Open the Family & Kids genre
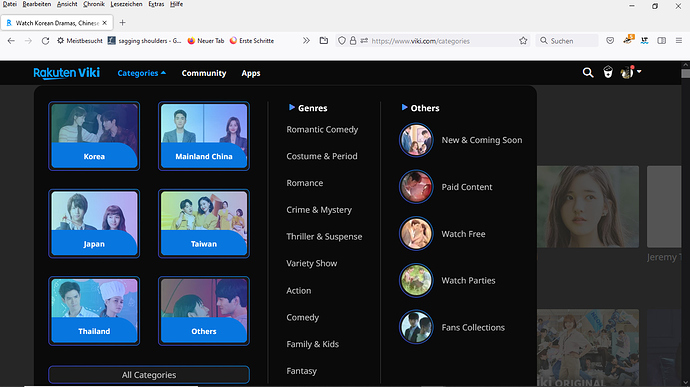The image size is (690, 387). click(x=312, y=344)
